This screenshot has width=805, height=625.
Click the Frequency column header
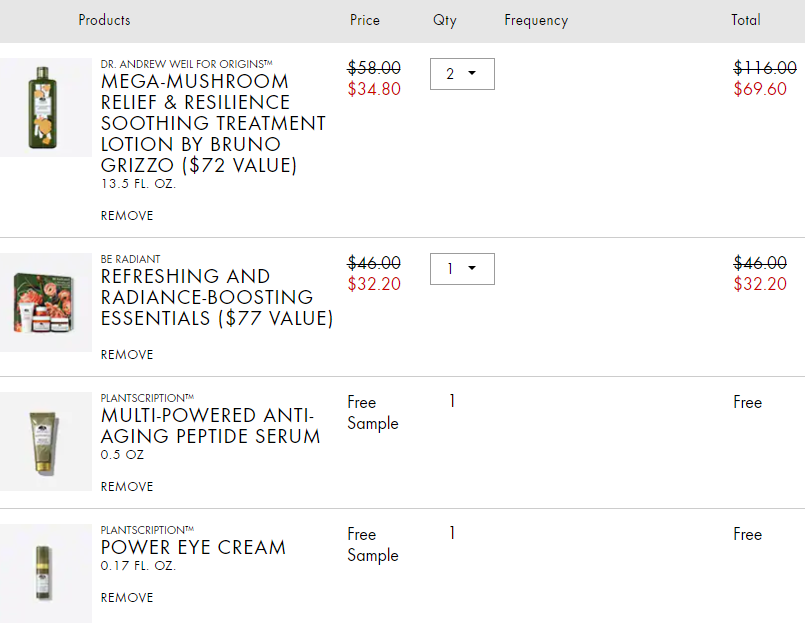tap(536, 21)
